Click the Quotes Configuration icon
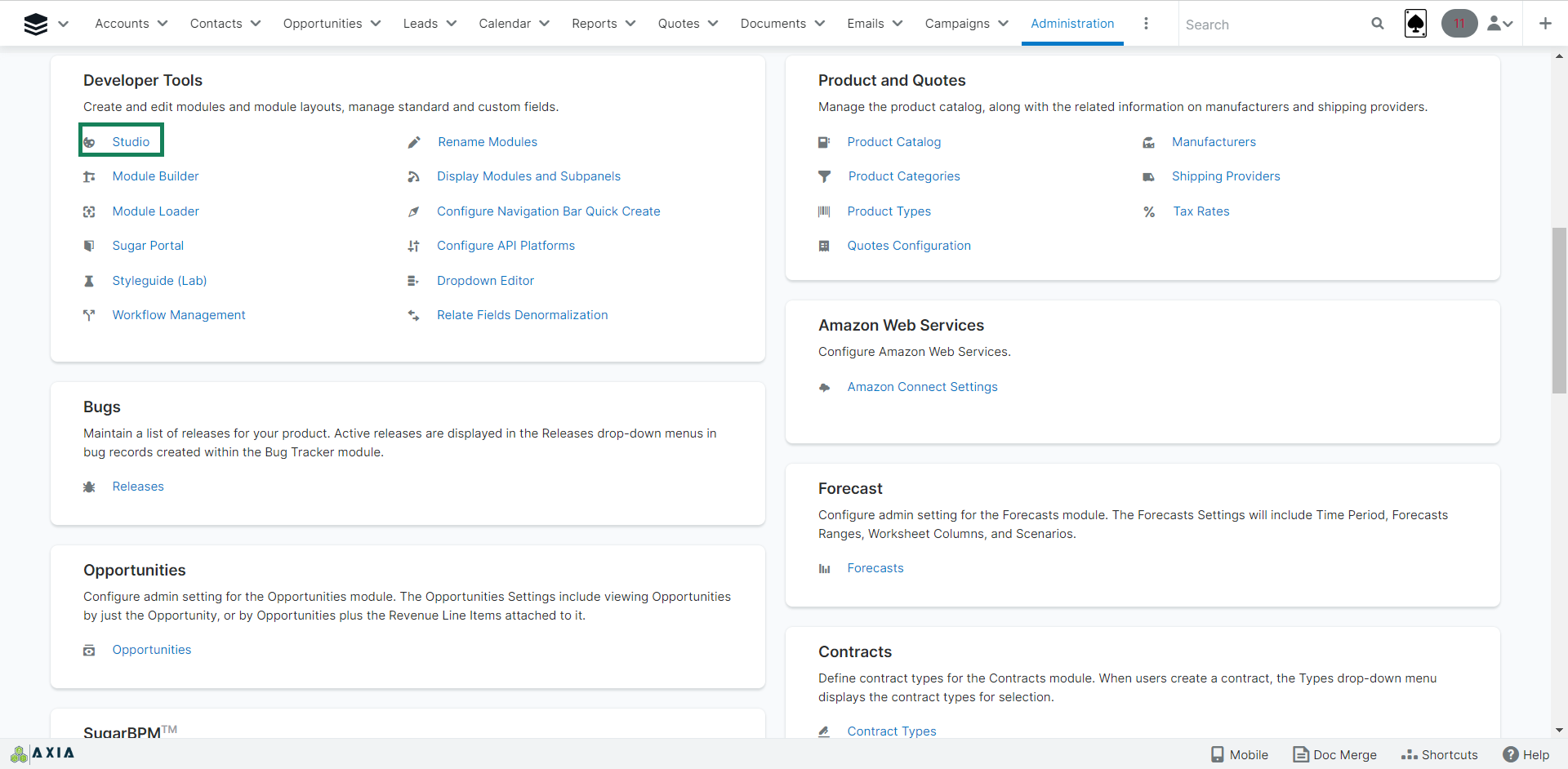1568x769 pixels. click(x=824, y=246)
